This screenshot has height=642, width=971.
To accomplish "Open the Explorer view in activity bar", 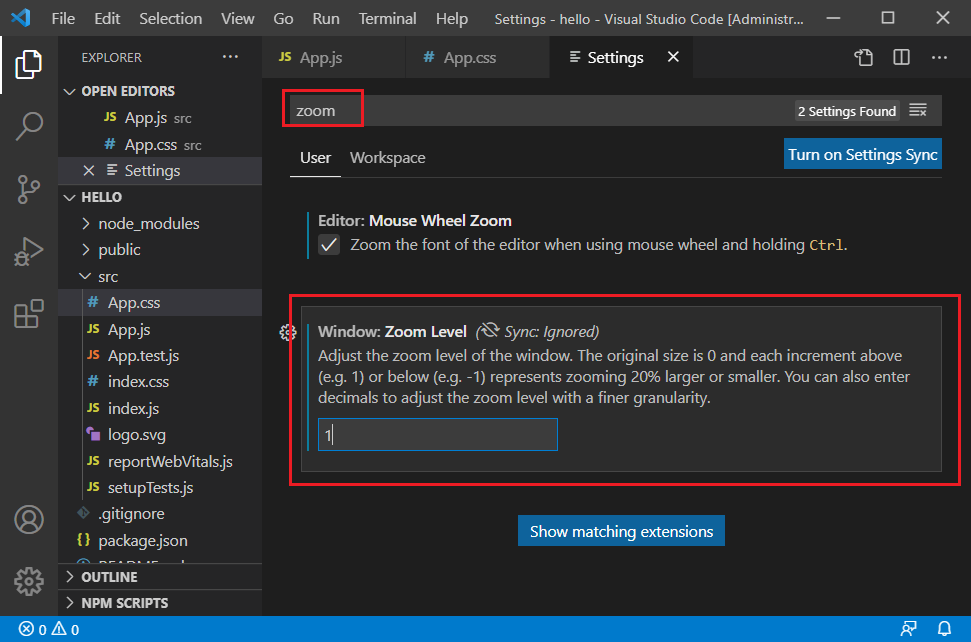I will (28, 64).
